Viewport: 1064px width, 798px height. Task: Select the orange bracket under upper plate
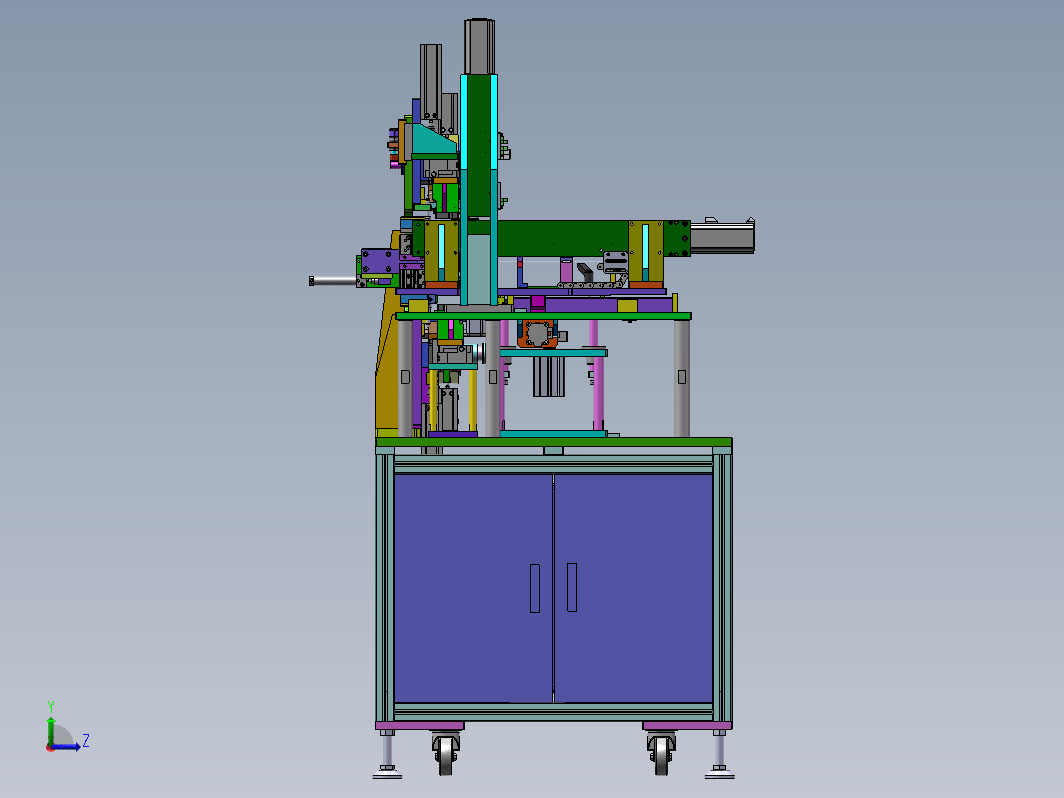pyautogui.click(x=538, y=334)
